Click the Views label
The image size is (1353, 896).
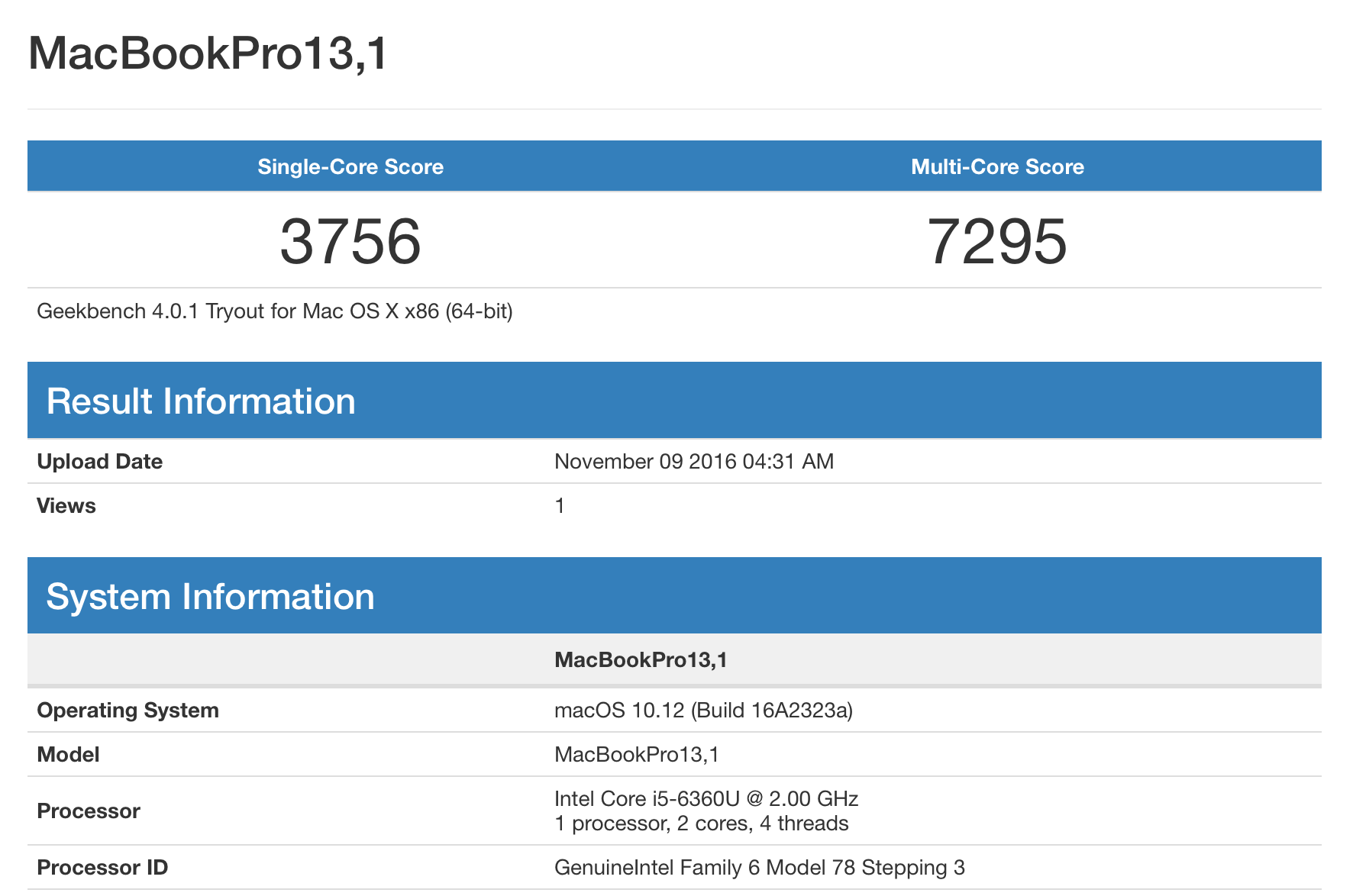tap(66, 505)
